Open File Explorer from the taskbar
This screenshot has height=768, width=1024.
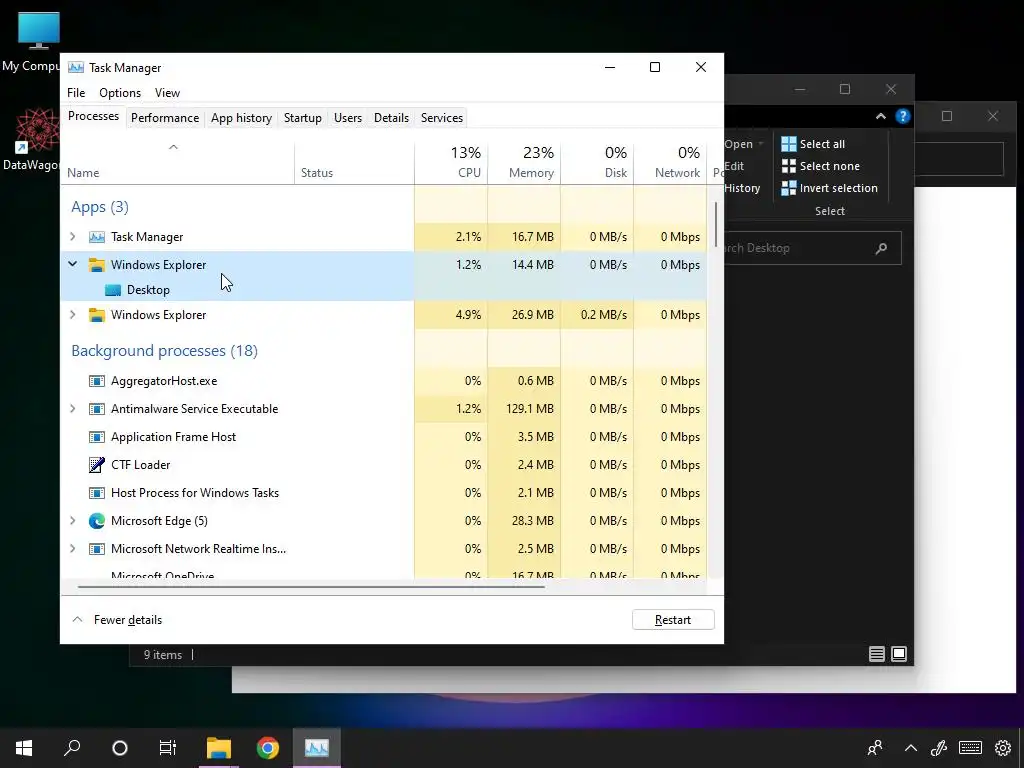click(x=219, y=748)
